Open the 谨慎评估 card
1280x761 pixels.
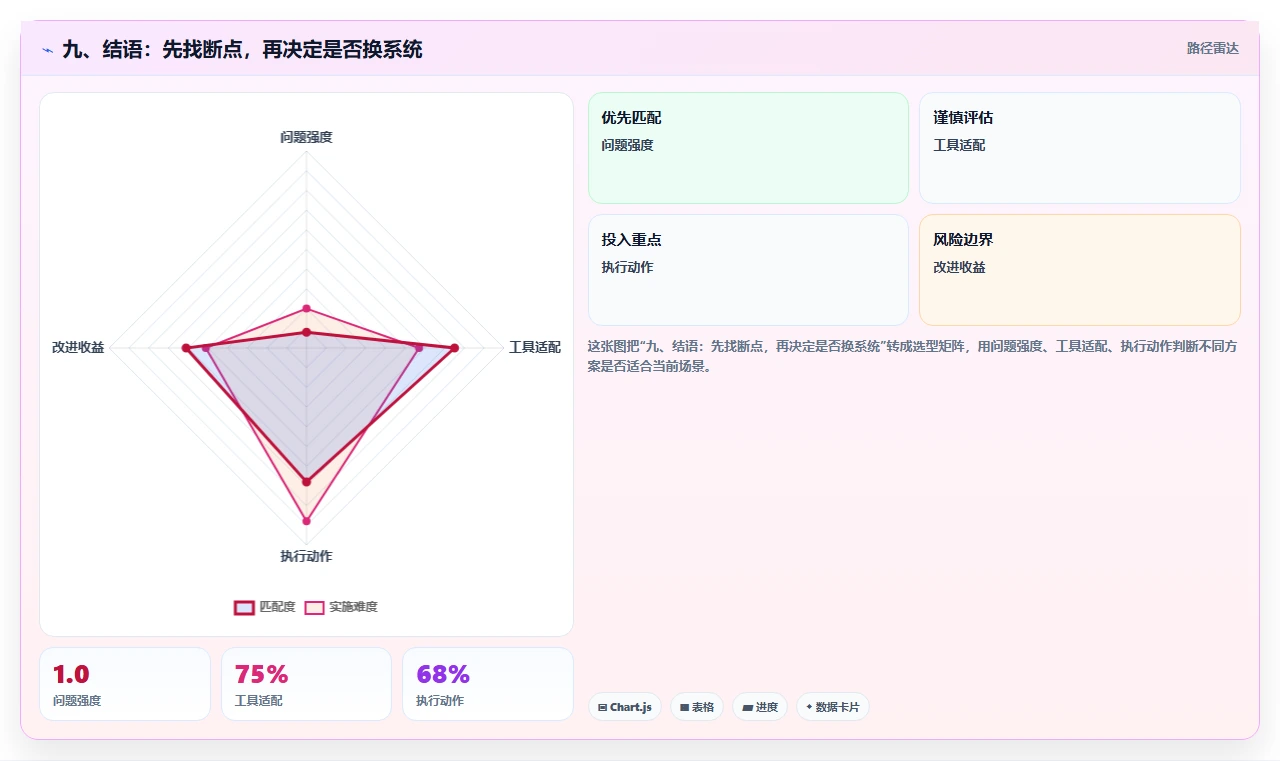tap(1080, 148)
